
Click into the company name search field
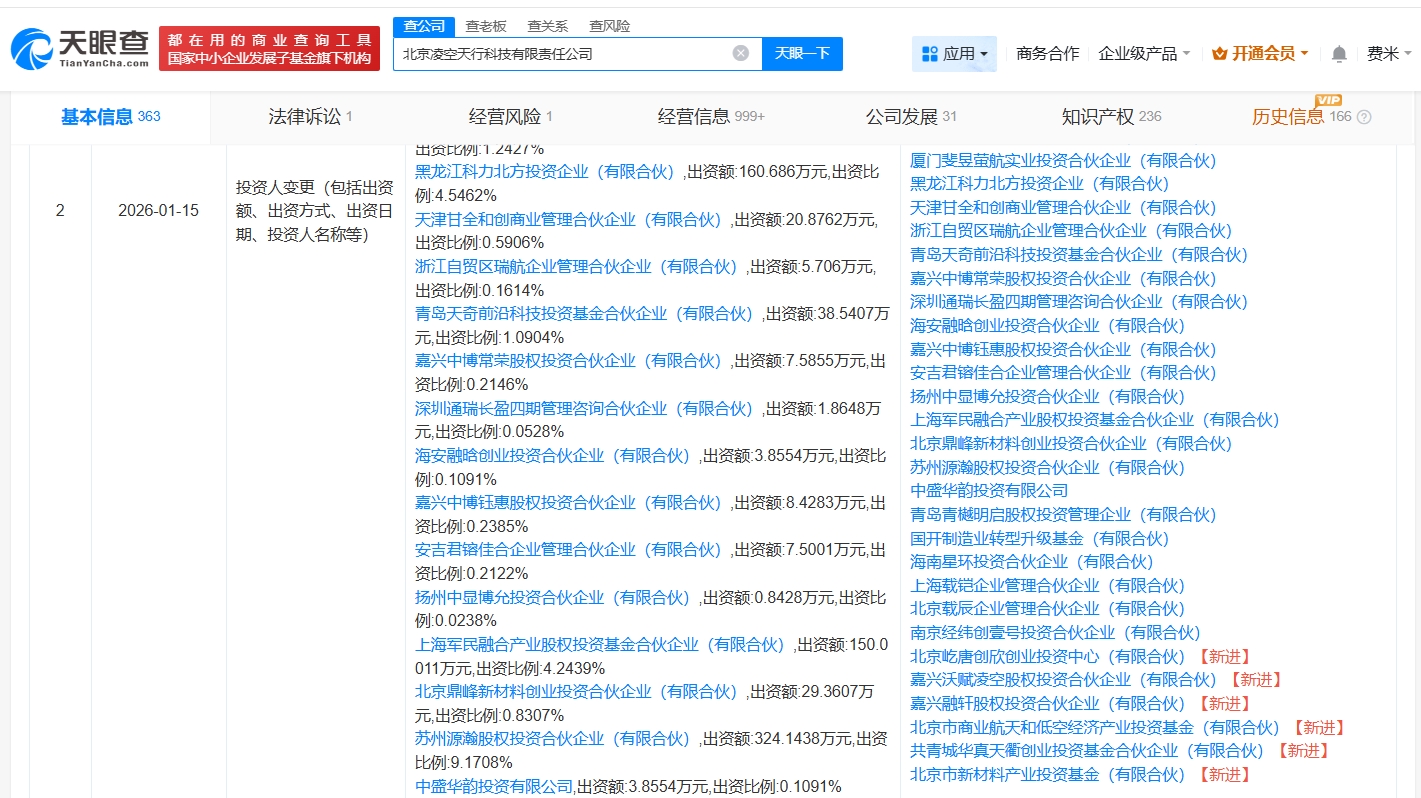[565, 54]
